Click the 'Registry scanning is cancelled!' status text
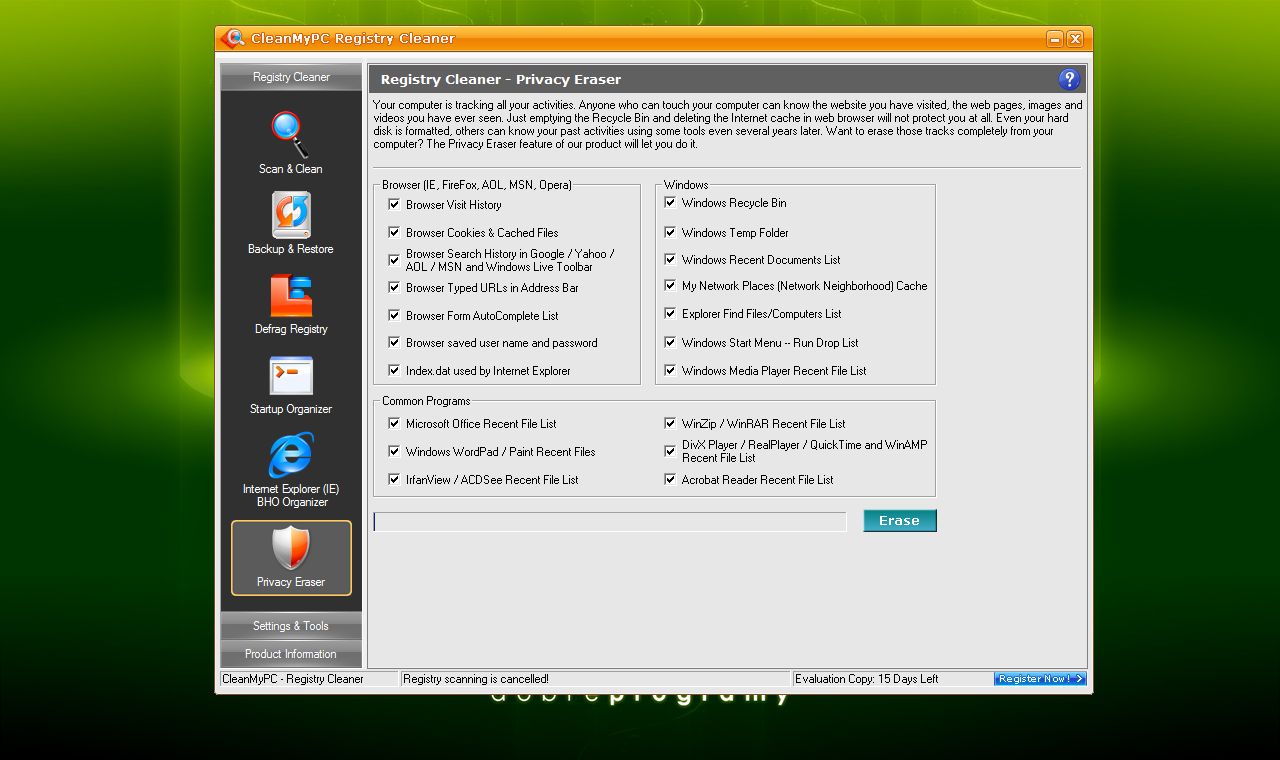The image size is (1280, 760). [x=476, y=679]
